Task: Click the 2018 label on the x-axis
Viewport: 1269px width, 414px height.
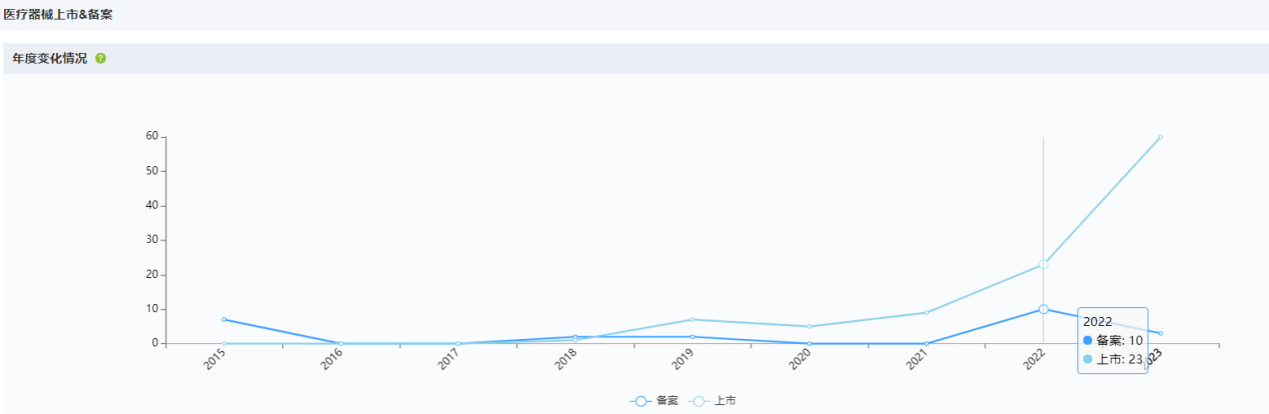Action: (566, 360)
